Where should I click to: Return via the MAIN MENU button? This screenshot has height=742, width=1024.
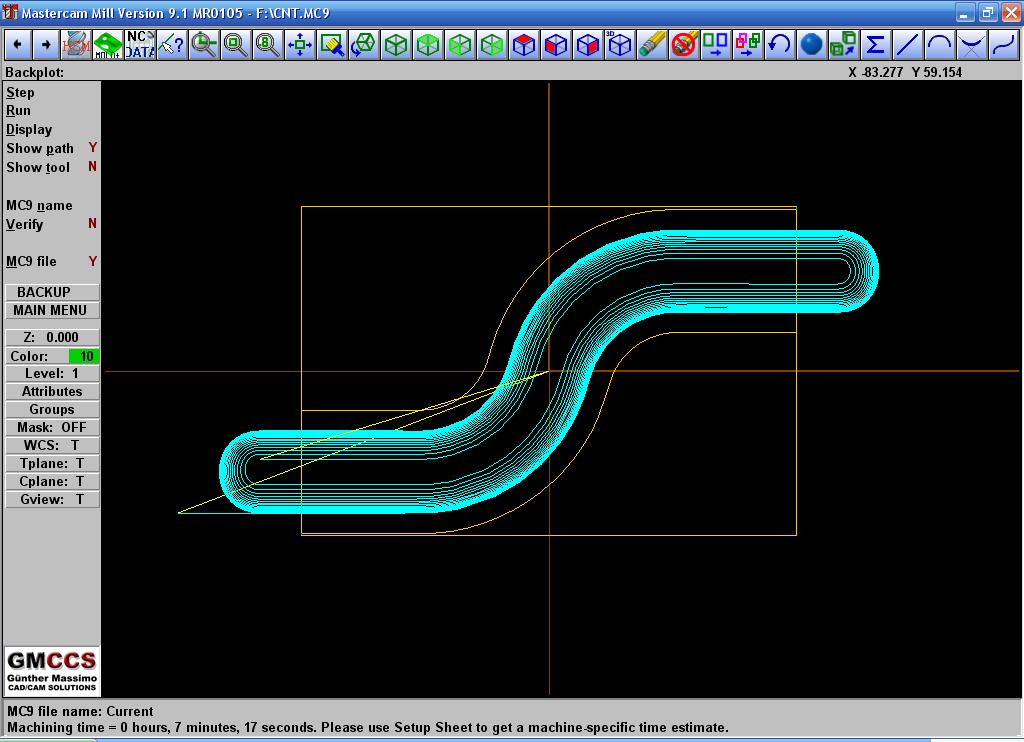[52, 310]
